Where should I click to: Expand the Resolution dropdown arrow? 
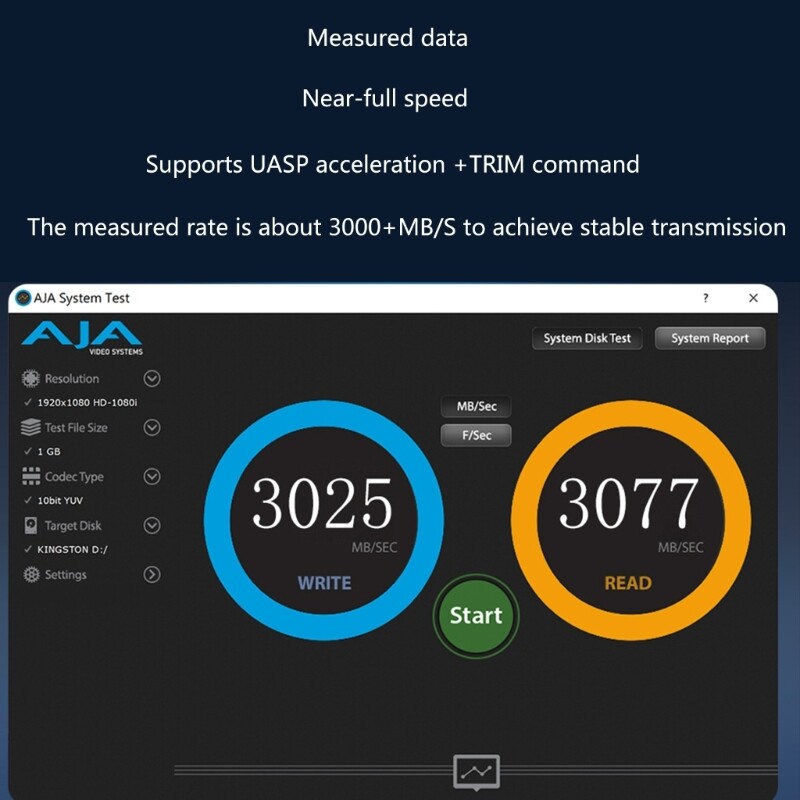(x=152, y=379)
